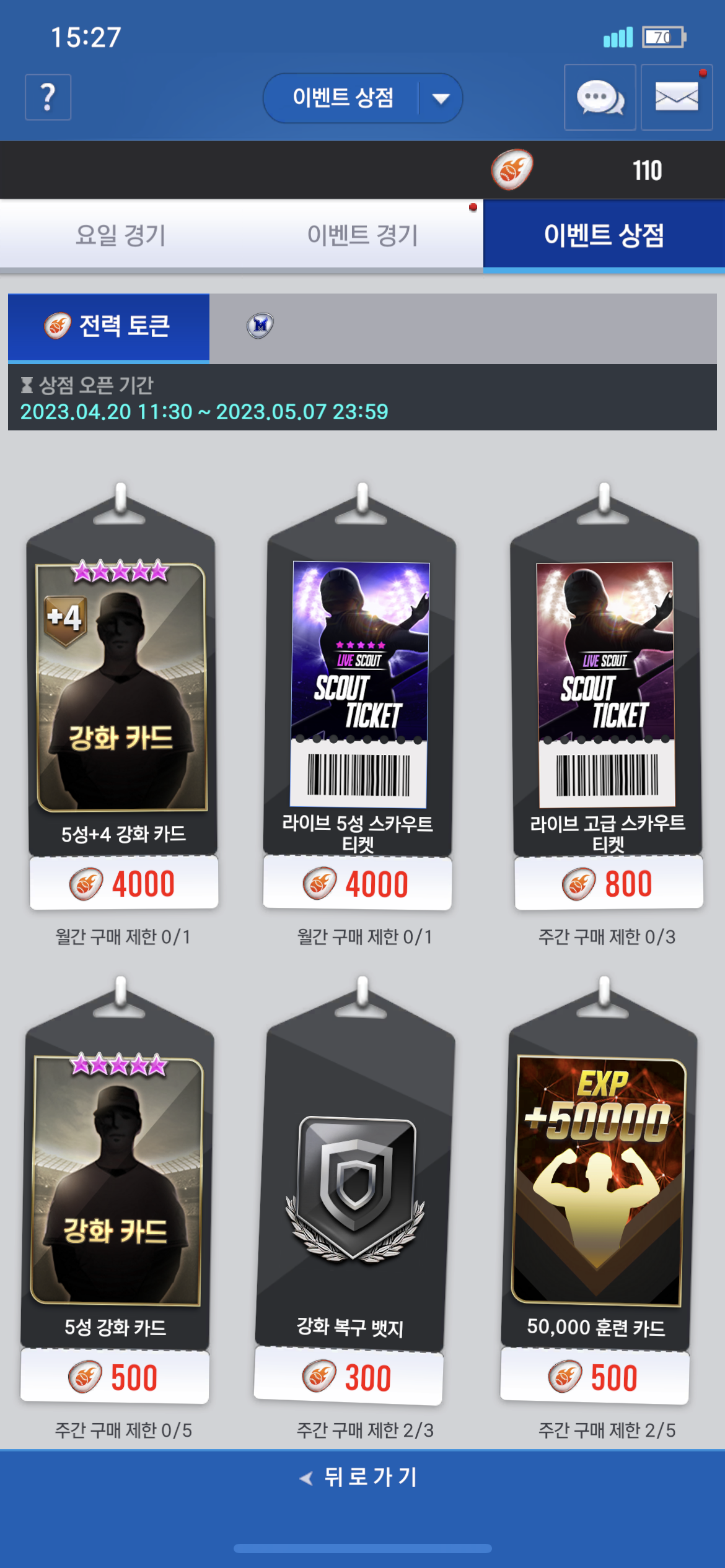Buy 5성 강화 카드 for 500
Image resolution: width=725 pixels, height=1568 pixels.
click(115, 1377)
